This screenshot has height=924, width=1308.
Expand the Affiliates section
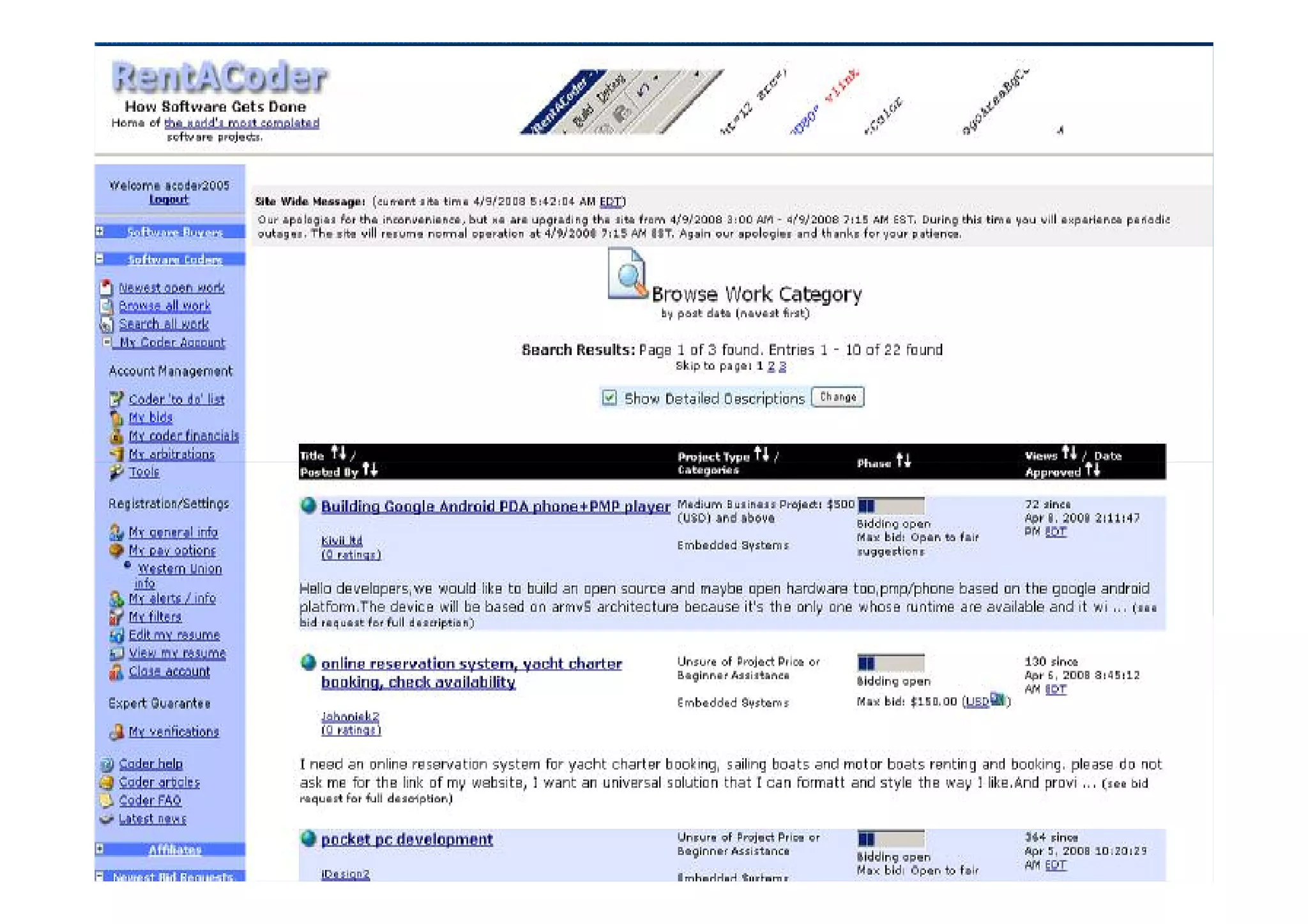100,849
